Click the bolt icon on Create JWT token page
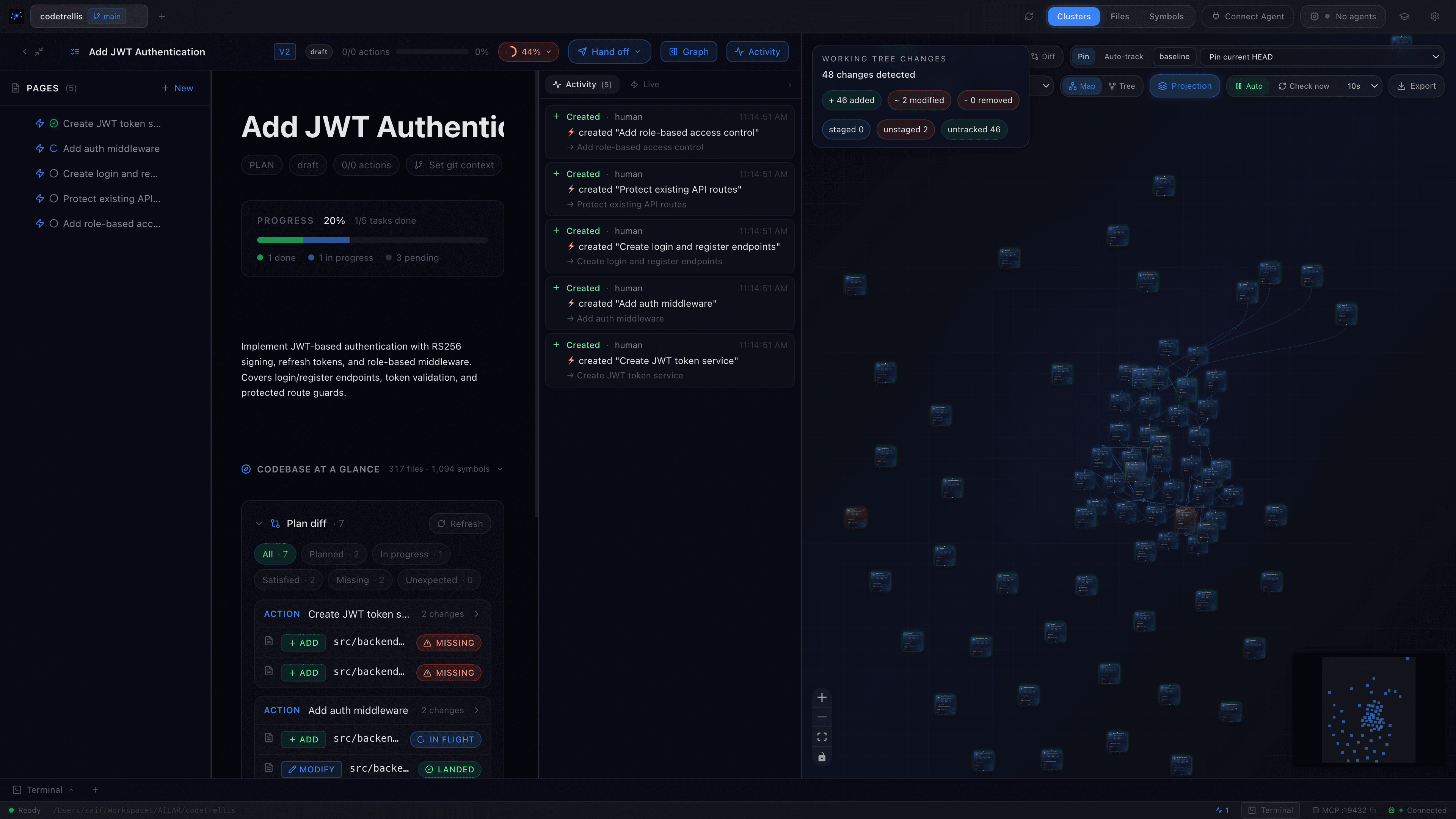 [39, 123]
